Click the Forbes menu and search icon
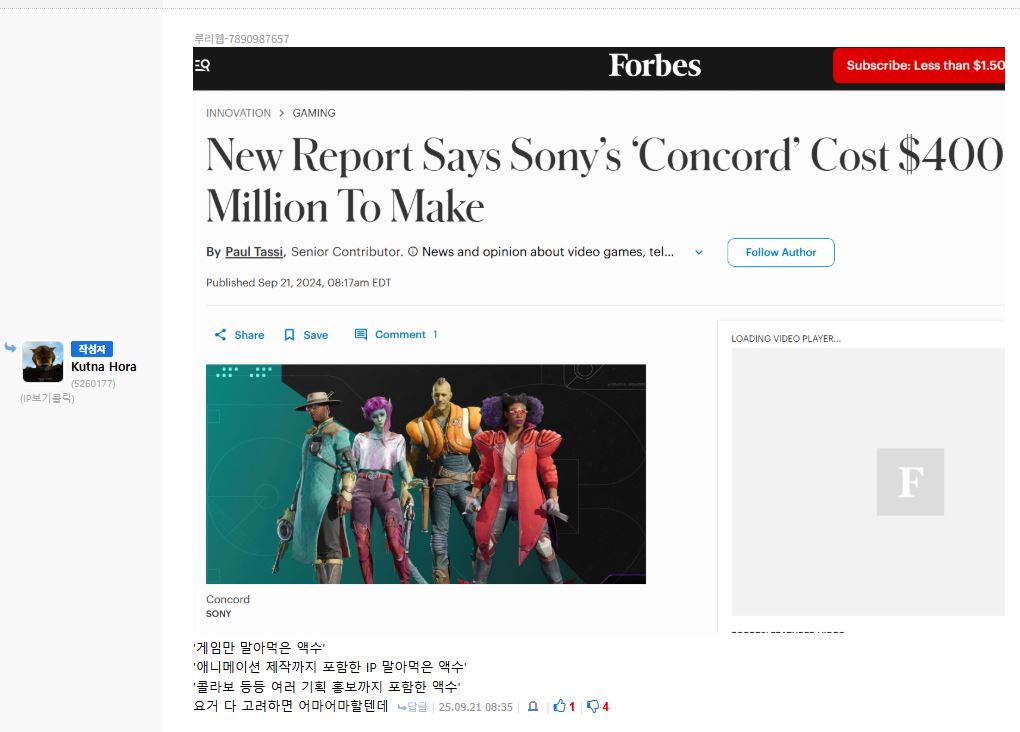Image resolution: width=1020 pixels, height=732 pixels. (202, 66)
